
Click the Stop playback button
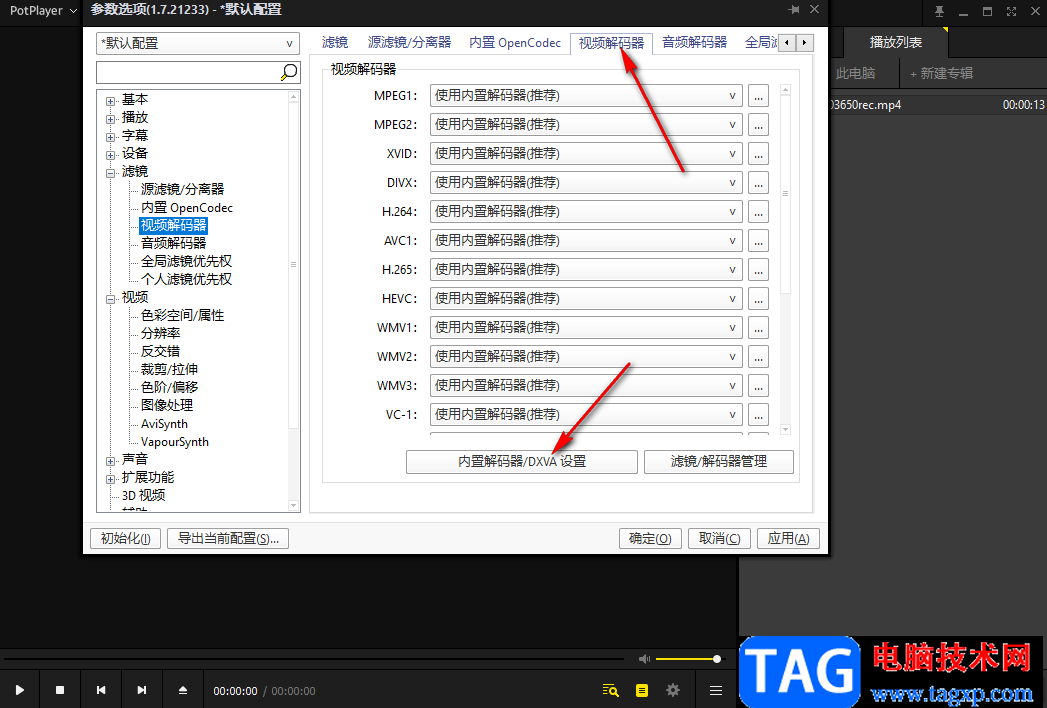click(x=60, y=690)
